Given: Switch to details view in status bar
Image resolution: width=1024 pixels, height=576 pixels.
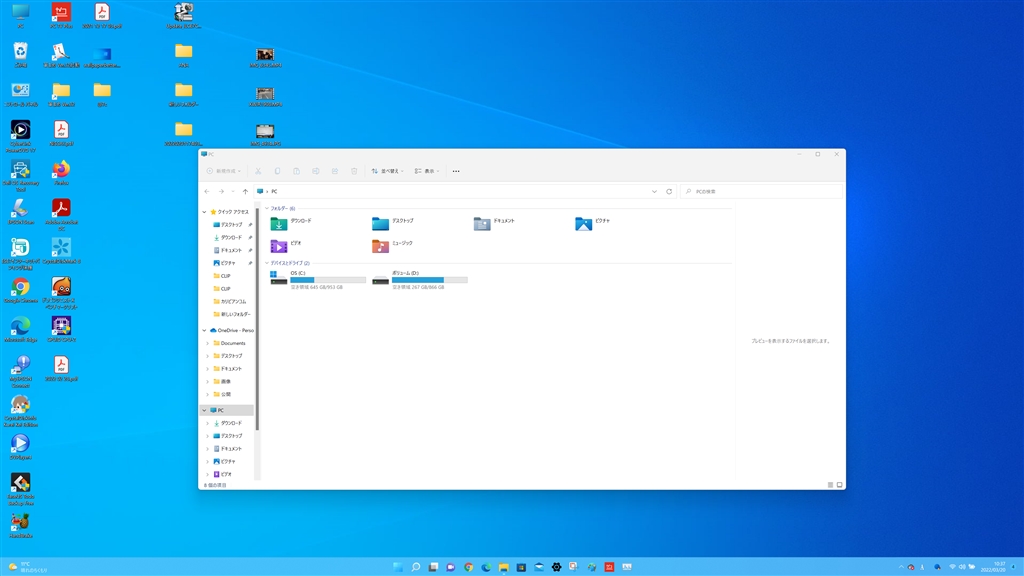Looking at the screenshot, I should point(830,485).
